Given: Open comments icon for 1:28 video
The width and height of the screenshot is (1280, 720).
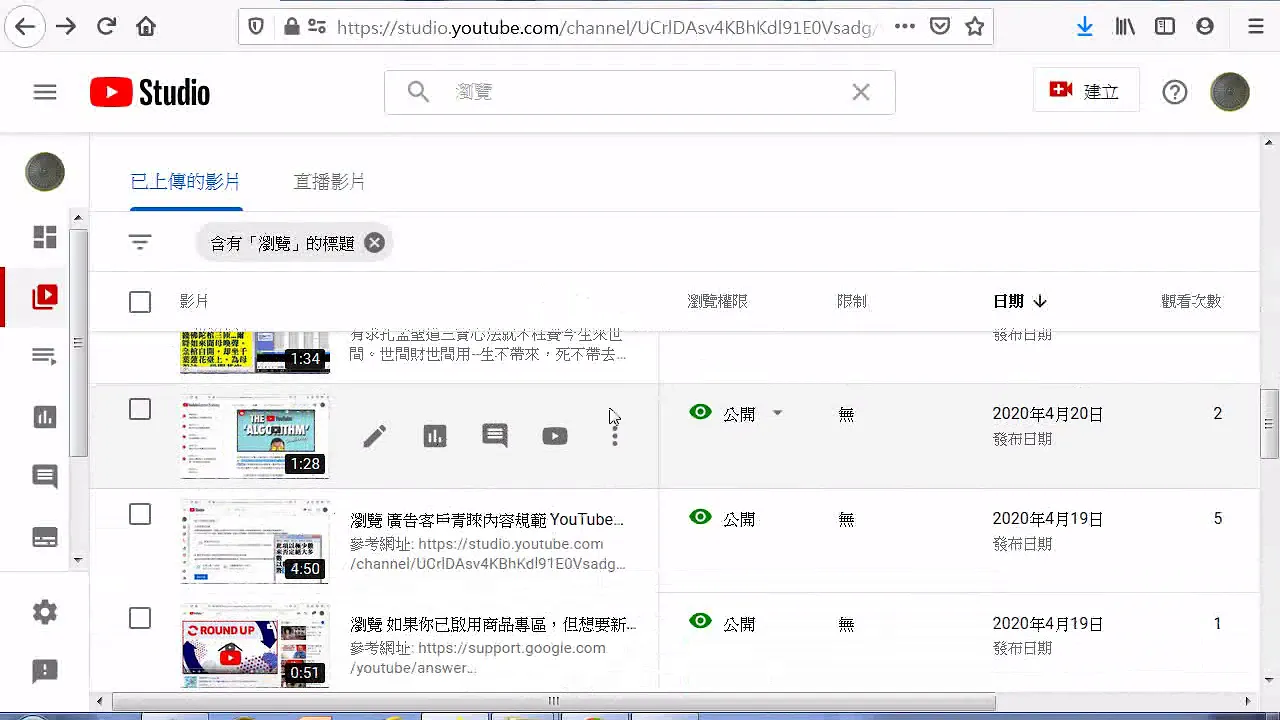Looking at the screenshot, I should [x=495, y=436].
